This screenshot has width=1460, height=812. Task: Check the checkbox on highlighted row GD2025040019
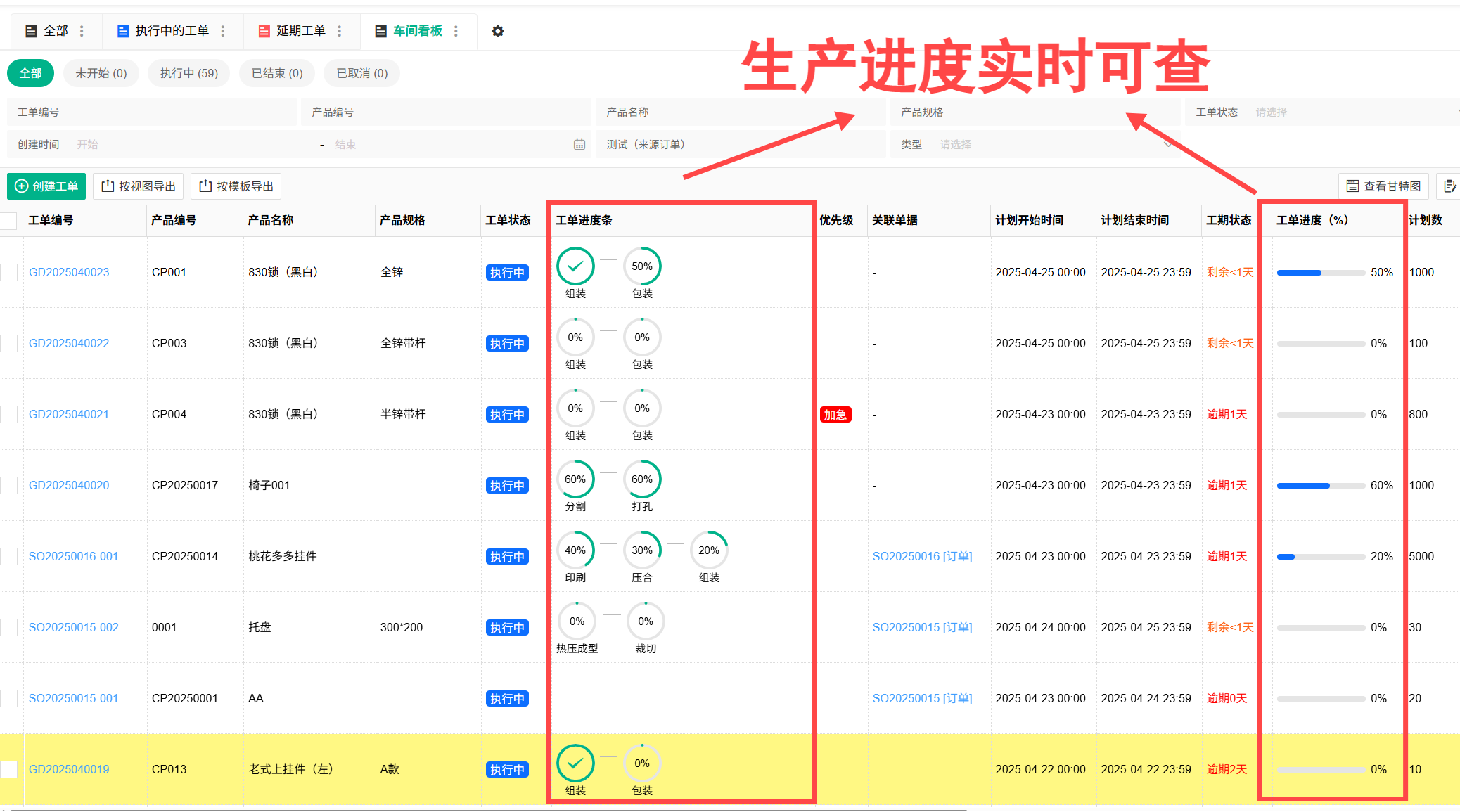tap(8, 769)
